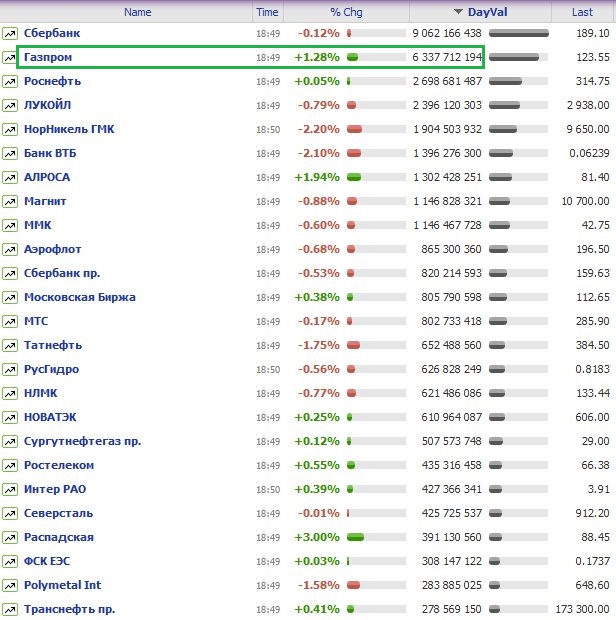Image resolution: width=616 pixels, height=620 pixels.
Task: Select the Татнефть stock name
Action: pos(52,345)
